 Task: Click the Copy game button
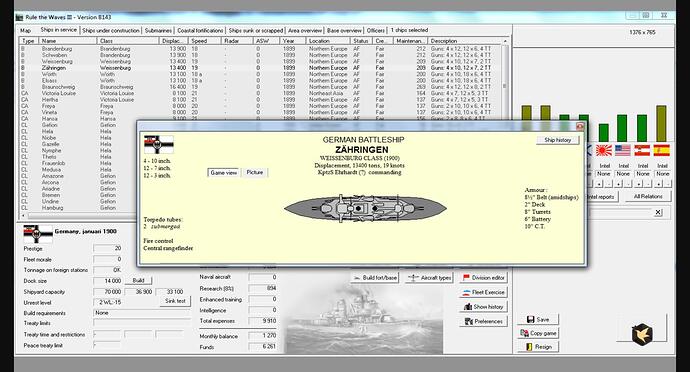[x=538, y=333]
